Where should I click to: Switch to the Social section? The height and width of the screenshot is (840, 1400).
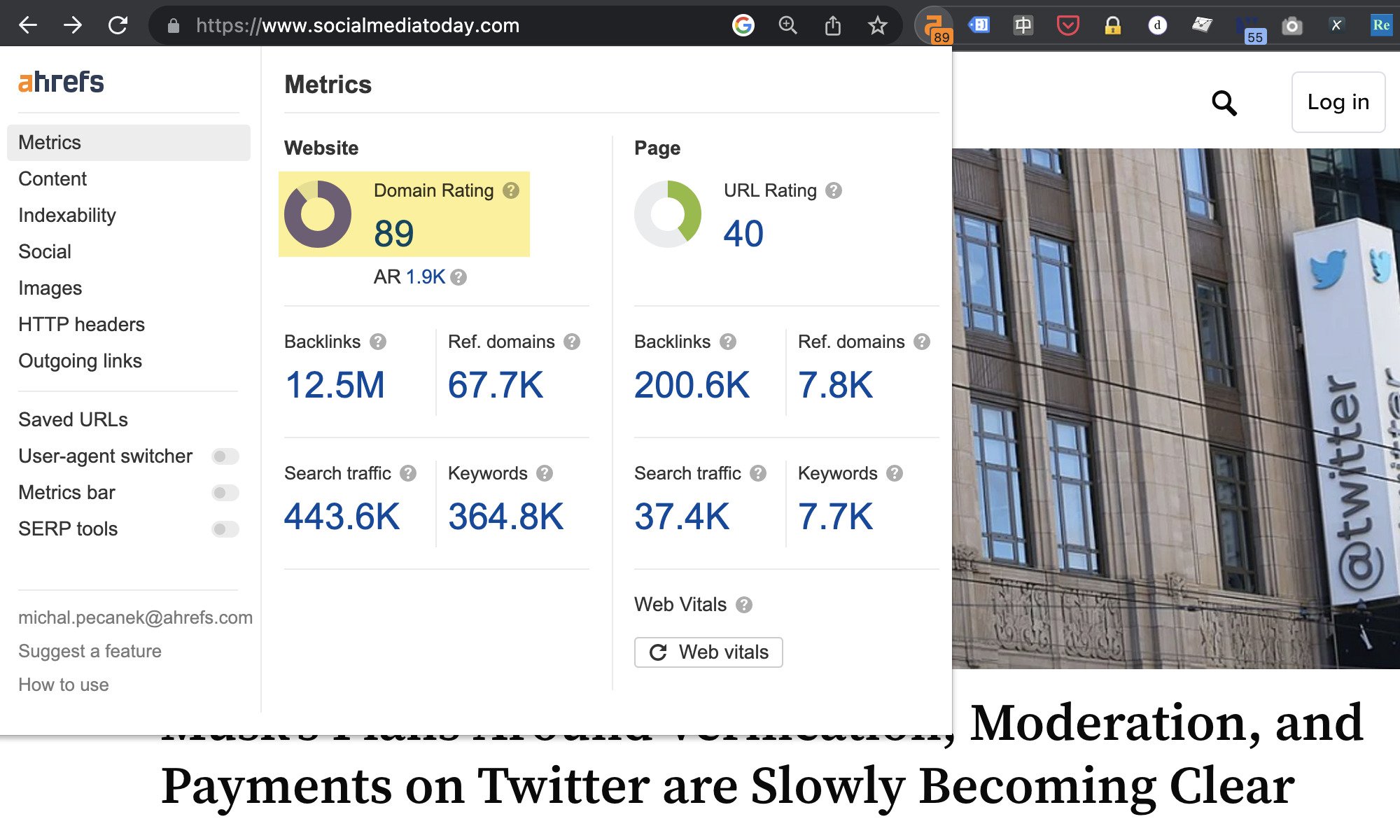pos(45,252)
